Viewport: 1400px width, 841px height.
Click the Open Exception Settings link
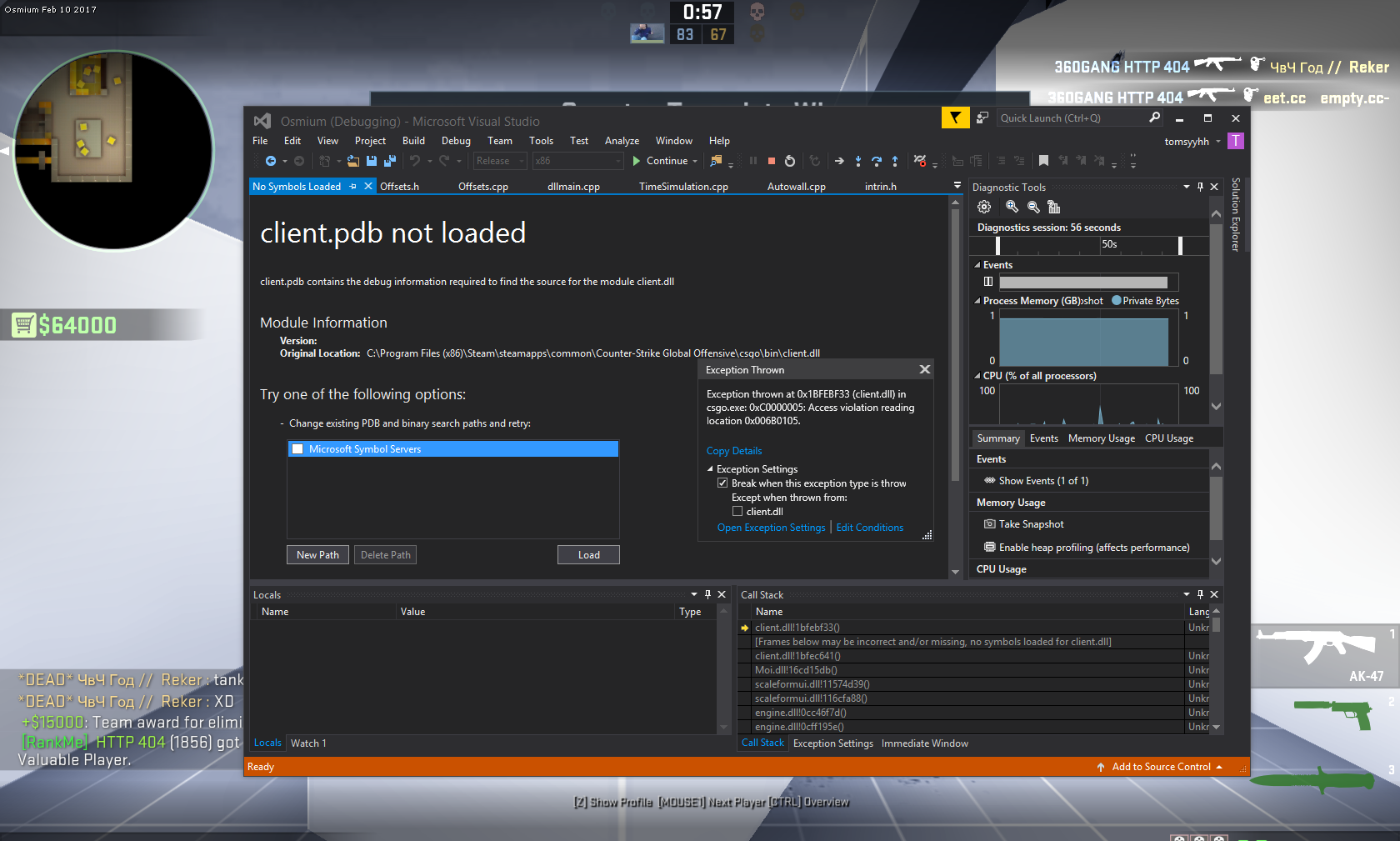click(x=771, y=528)
